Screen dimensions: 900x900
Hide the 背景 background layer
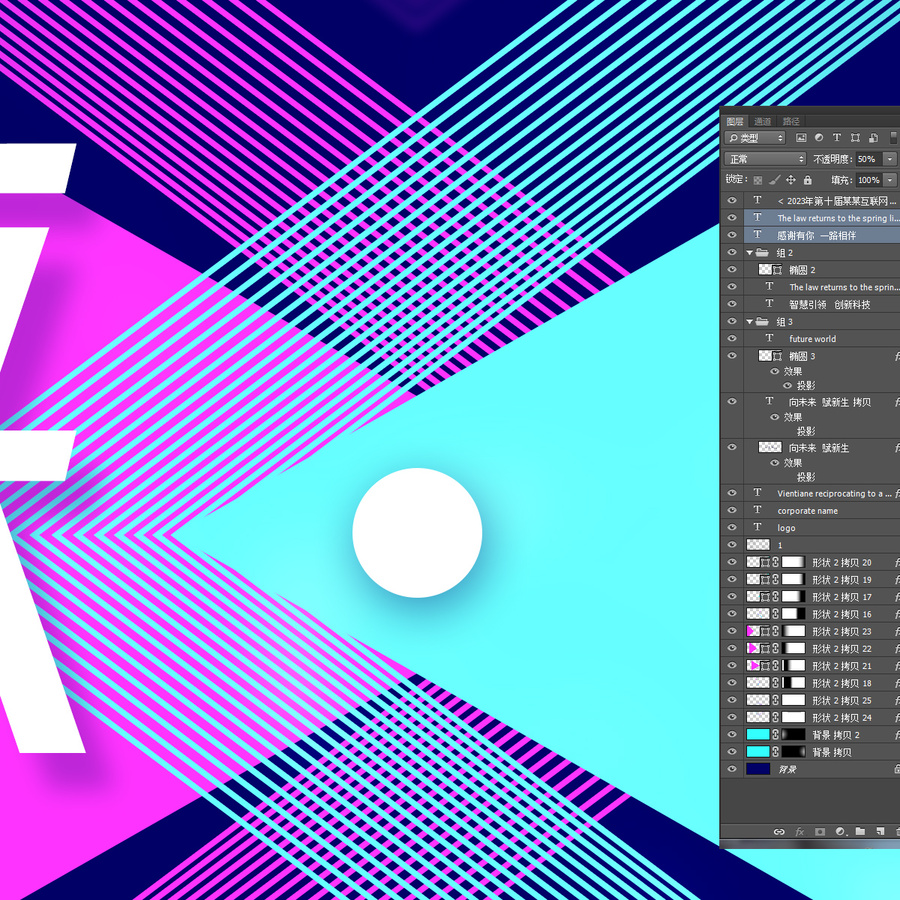(732, 769)
